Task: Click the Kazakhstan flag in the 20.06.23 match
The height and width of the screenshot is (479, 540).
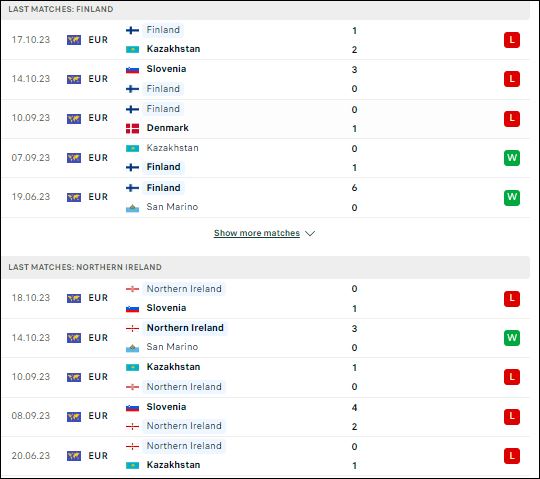Action: coord(132,465)
